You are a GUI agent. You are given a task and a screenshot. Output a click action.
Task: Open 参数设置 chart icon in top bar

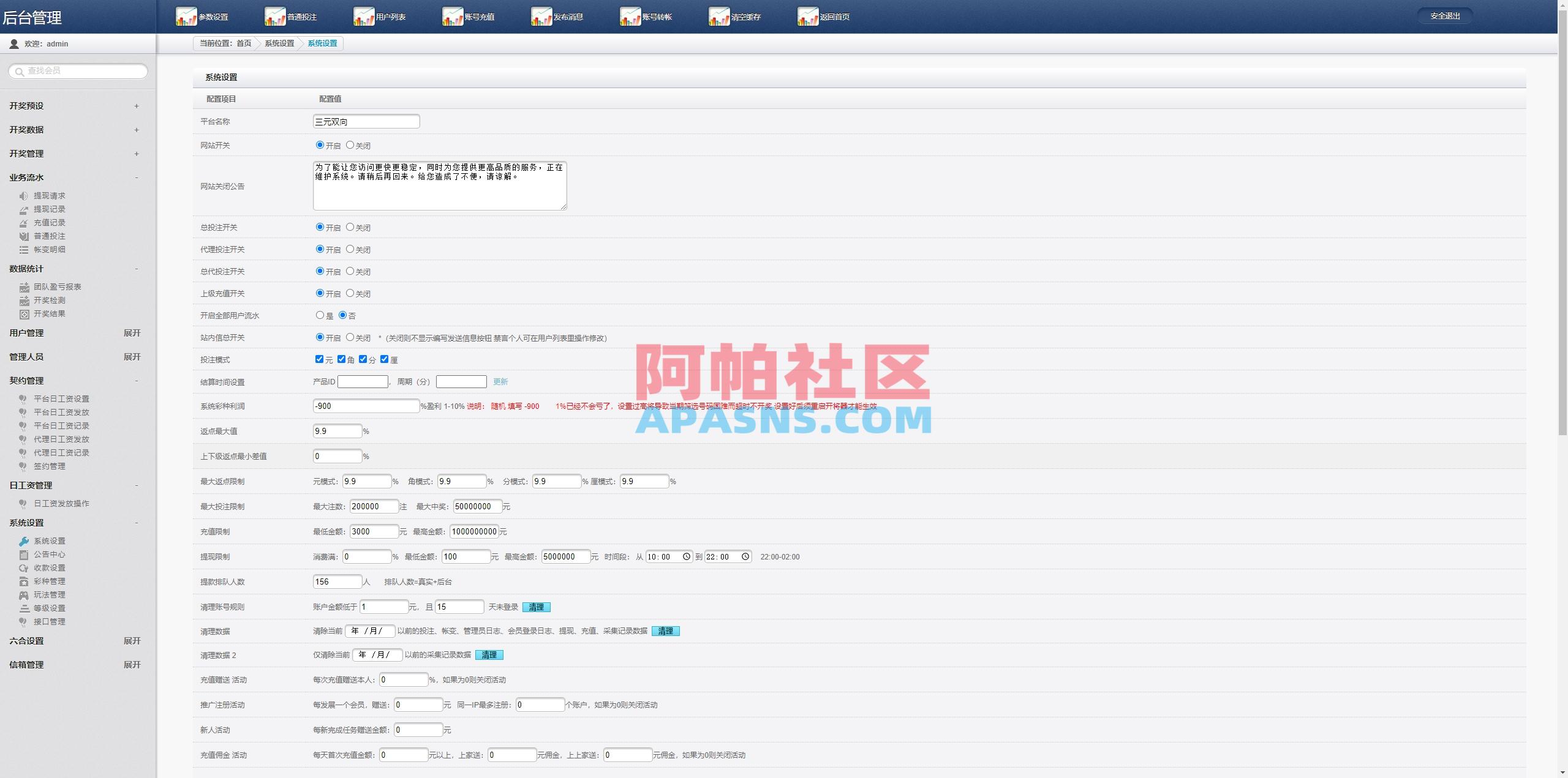[186, 17]
